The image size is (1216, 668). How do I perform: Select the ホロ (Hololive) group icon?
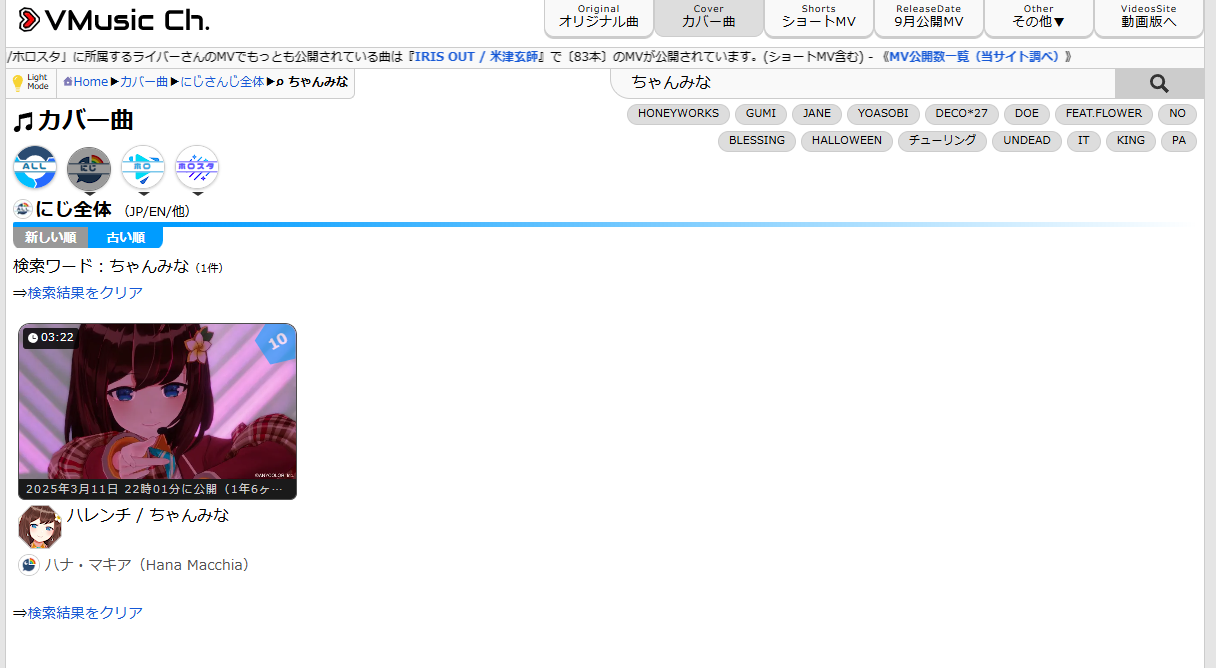point(143,168)
